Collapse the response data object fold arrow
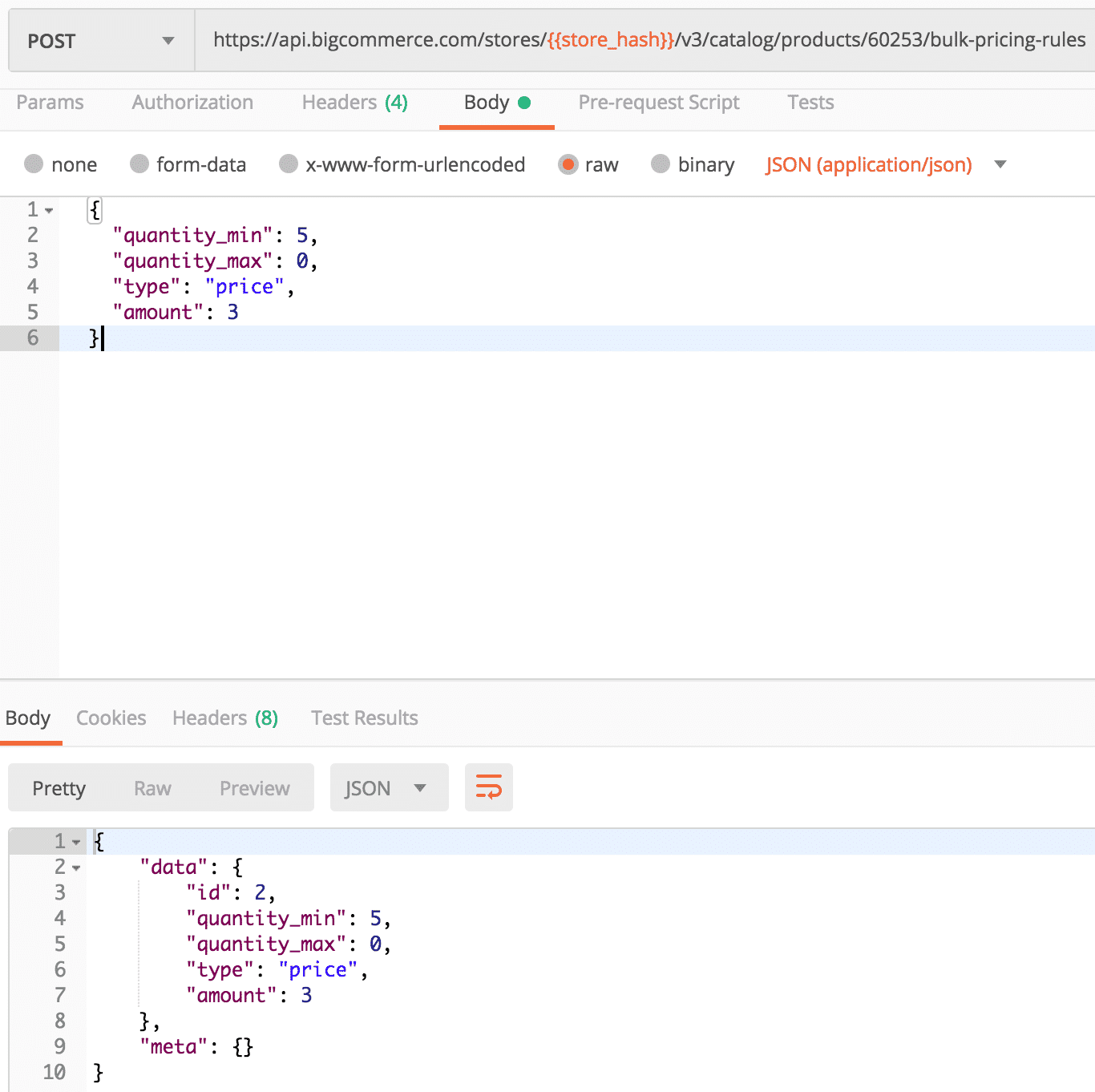 76,868
